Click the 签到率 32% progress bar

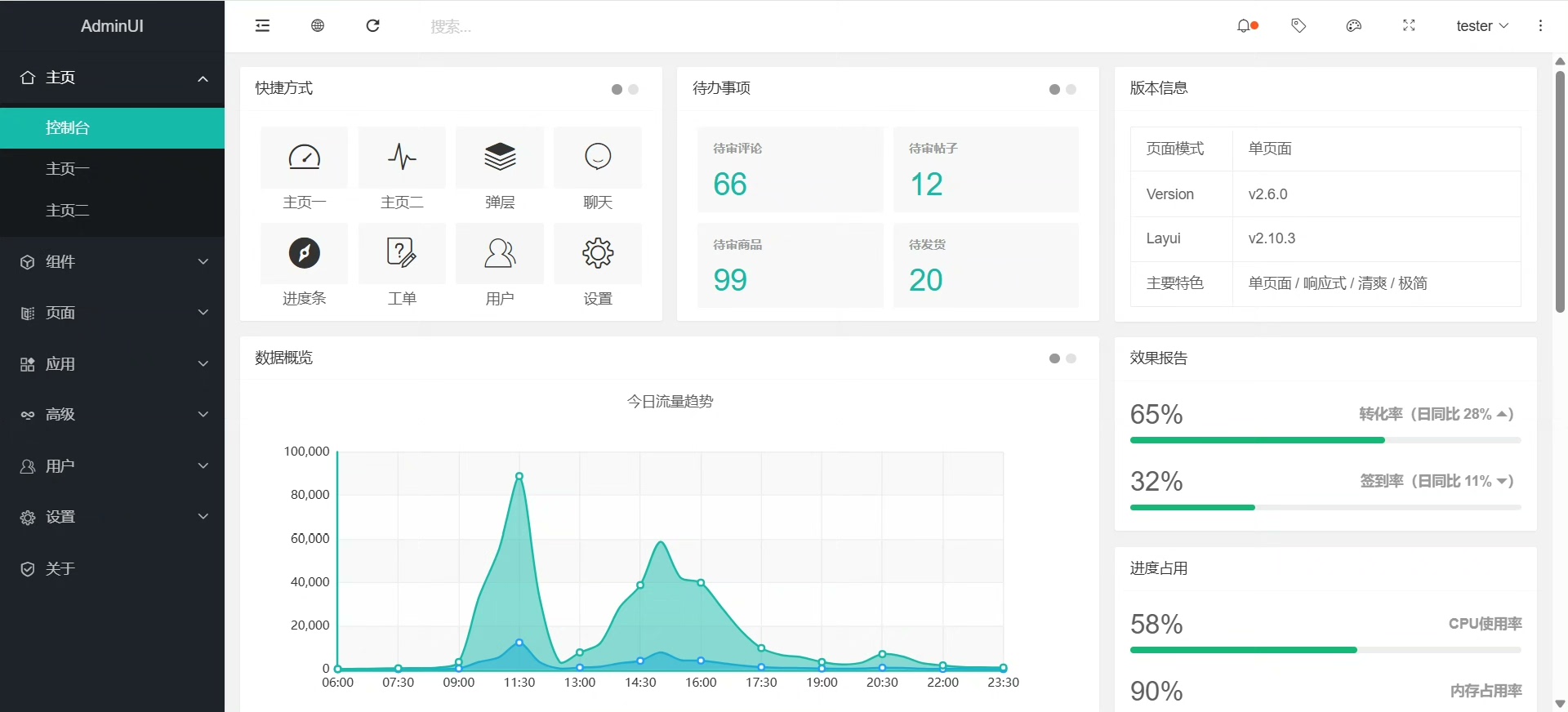pos(1325,507)
